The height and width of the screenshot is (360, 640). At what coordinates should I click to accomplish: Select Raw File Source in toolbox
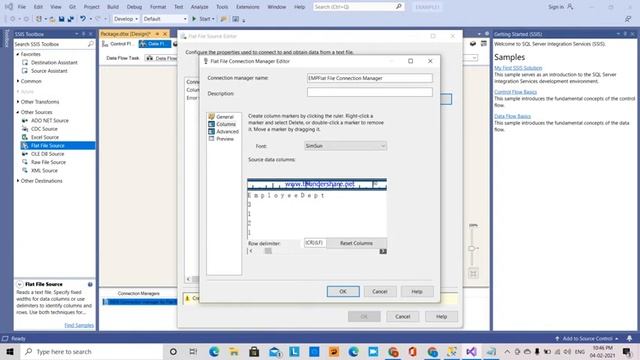click(x=48, y=162)
